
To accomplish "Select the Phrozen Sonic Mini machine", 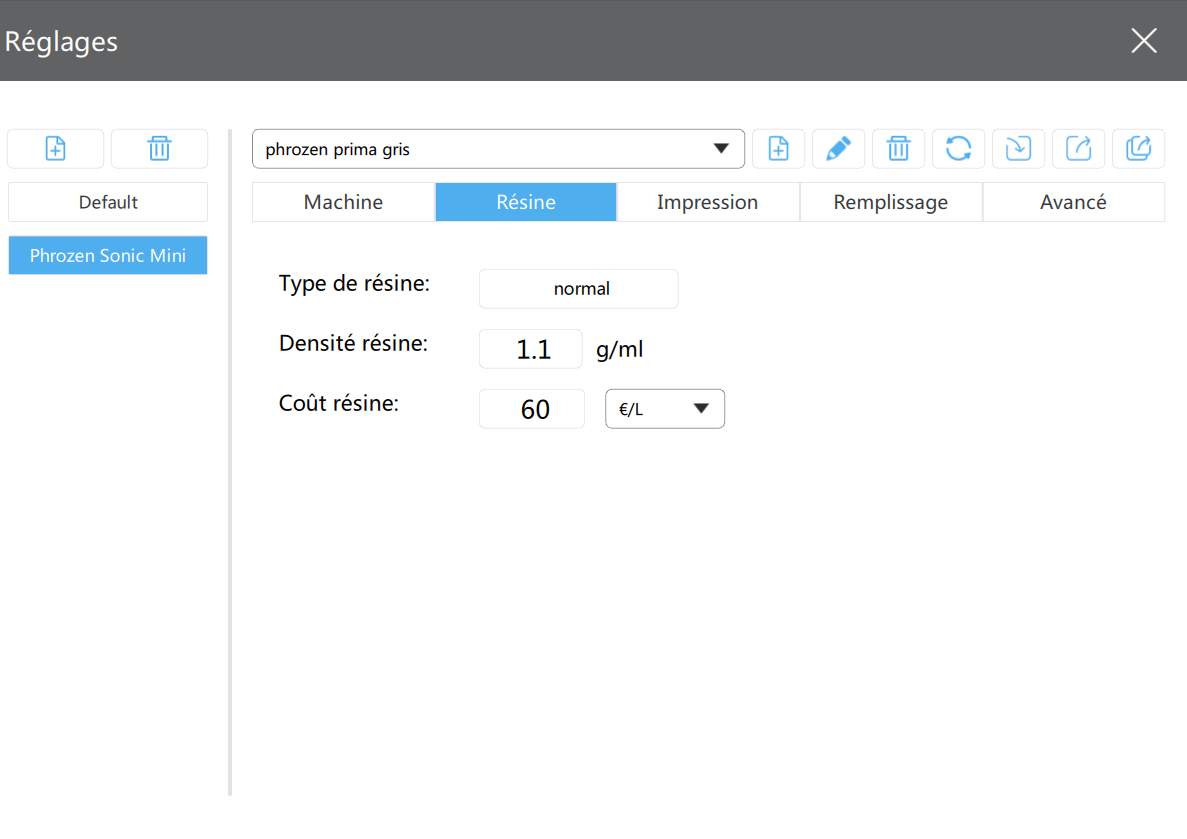I will (107, 255).
